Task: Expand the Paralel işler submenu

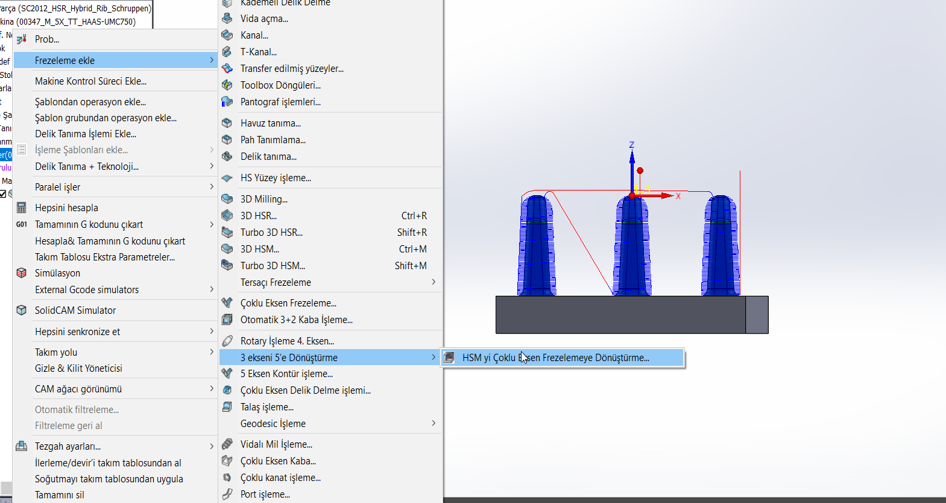Action: coord(211,187)
